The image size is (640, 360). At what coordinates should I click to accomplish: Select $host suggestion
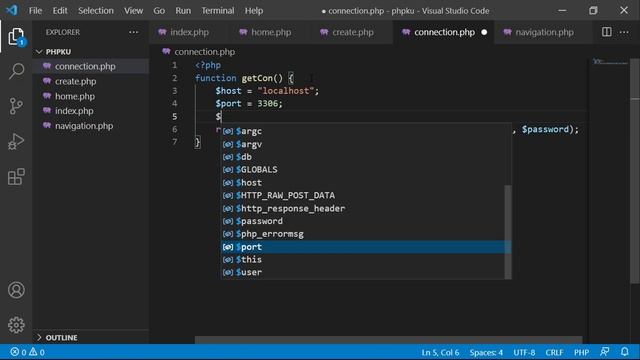tap(363, 183)
